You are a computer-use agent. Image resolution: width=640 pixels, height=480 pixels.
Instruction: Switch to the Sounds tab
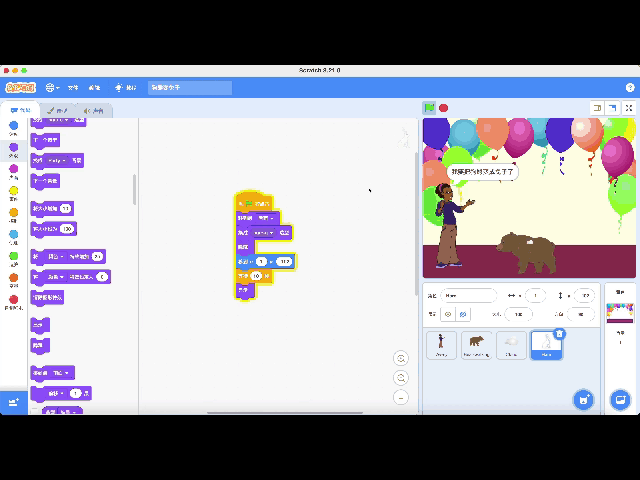point(93,110)
